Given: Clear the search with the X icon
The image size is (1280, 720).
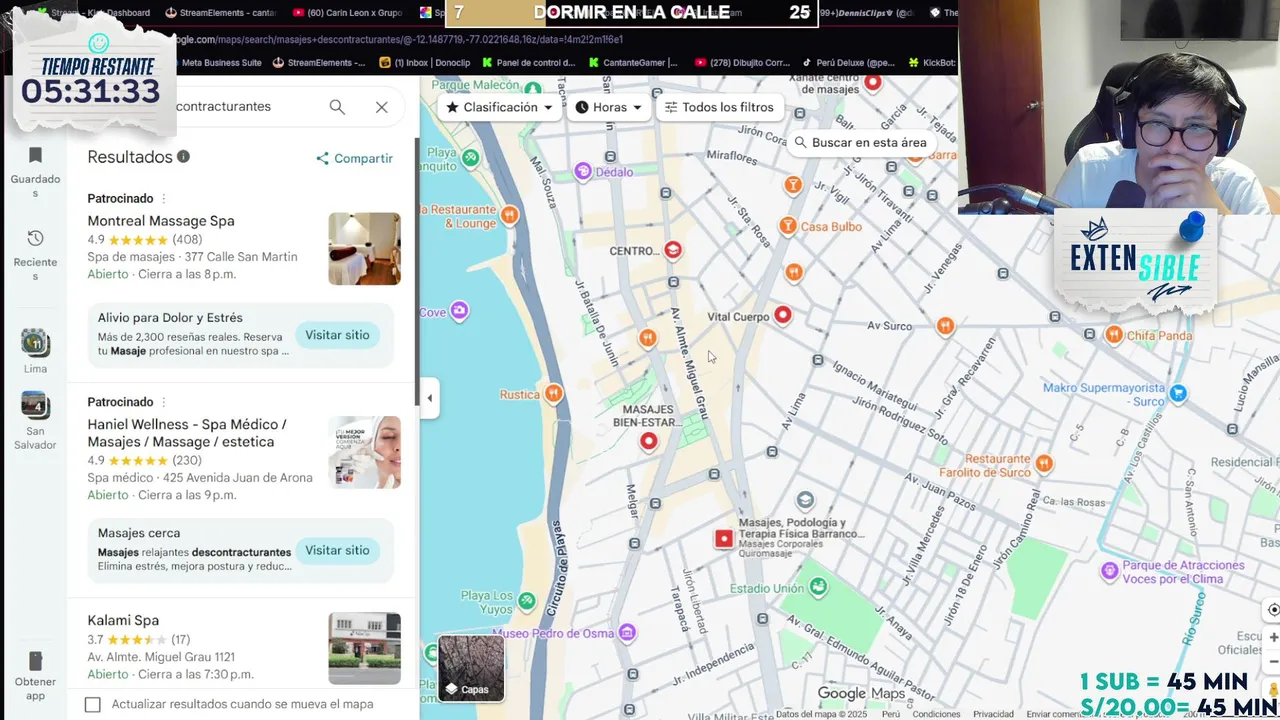Looking at the screenshot, I should [x=382, y=107].
